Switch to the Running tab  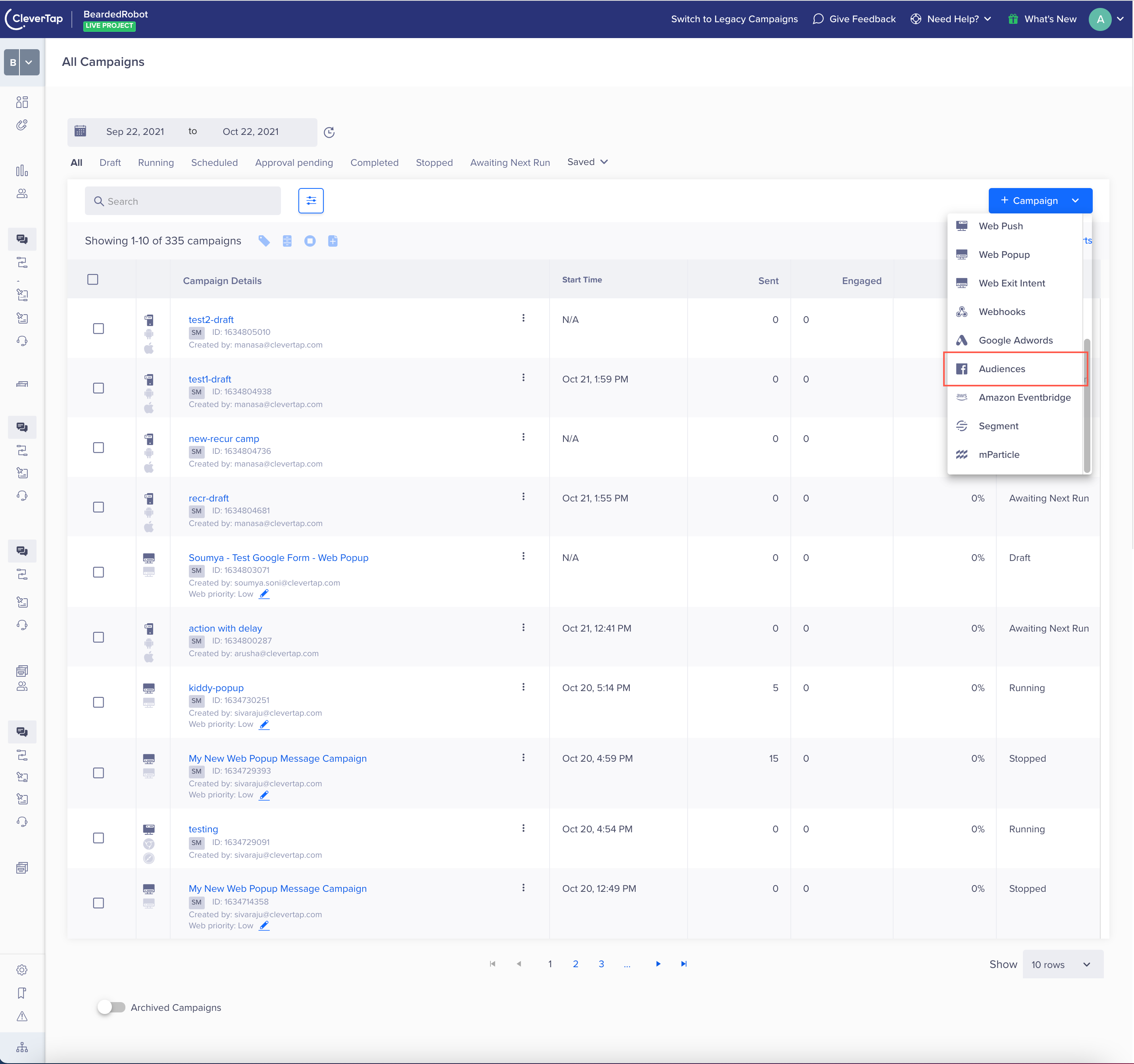click(156, 163)
